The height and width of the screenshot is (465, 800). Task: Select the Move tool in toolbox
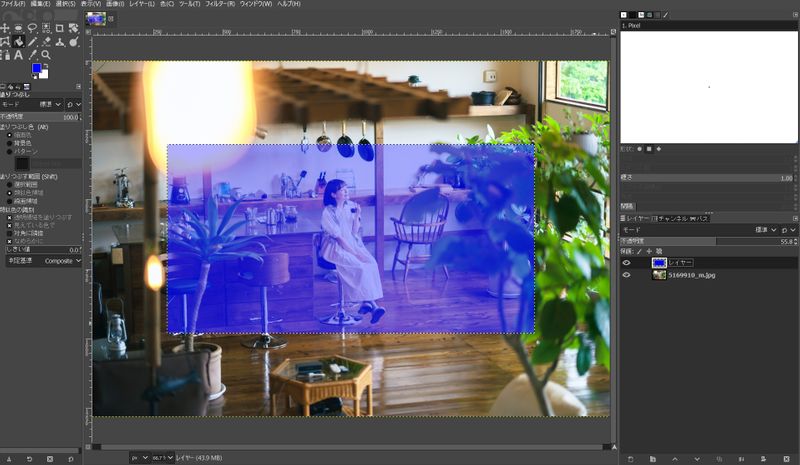5,28
